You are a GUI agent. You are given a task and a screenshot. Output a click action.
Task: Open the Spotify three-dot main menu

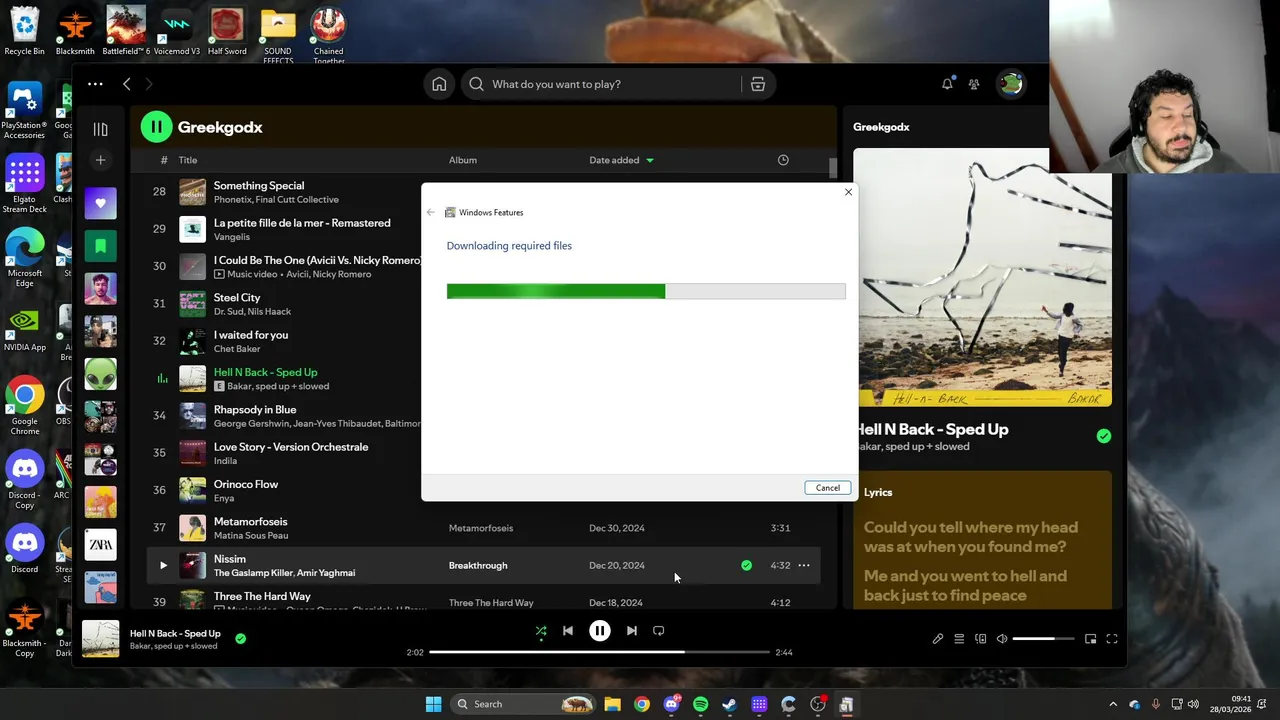pos(95,84)
